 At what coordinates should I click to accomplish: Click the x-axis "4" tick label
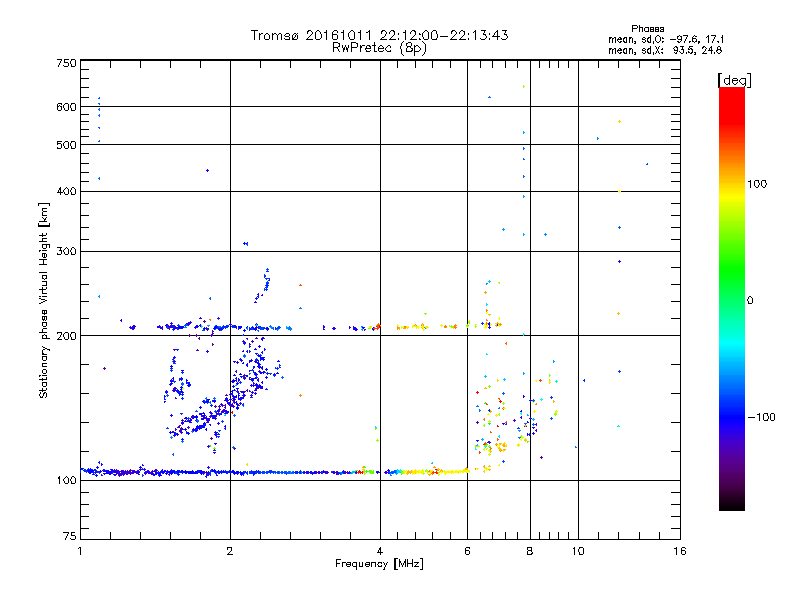[x=380, y=551]
